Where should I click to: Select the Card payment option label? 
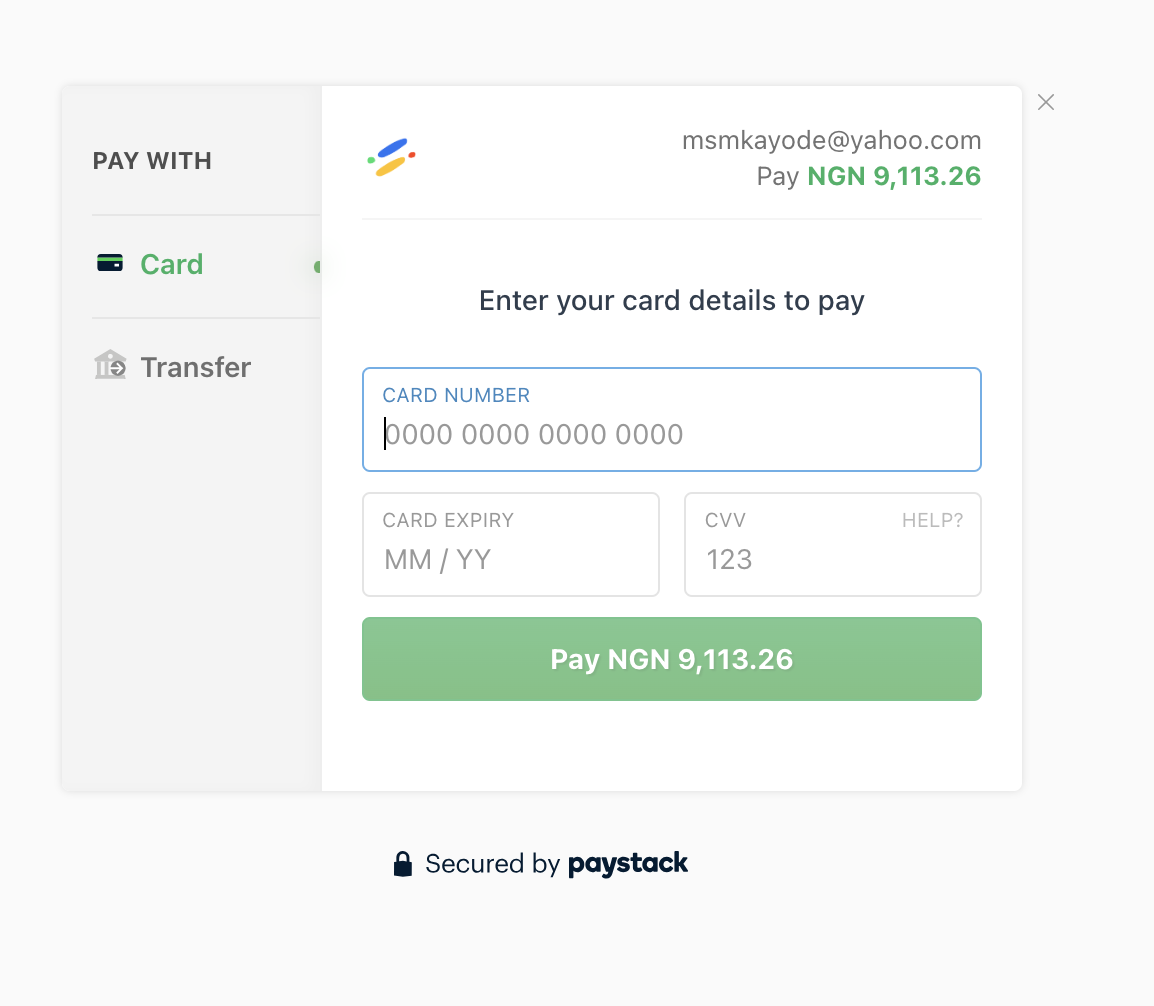click(171, 264)
